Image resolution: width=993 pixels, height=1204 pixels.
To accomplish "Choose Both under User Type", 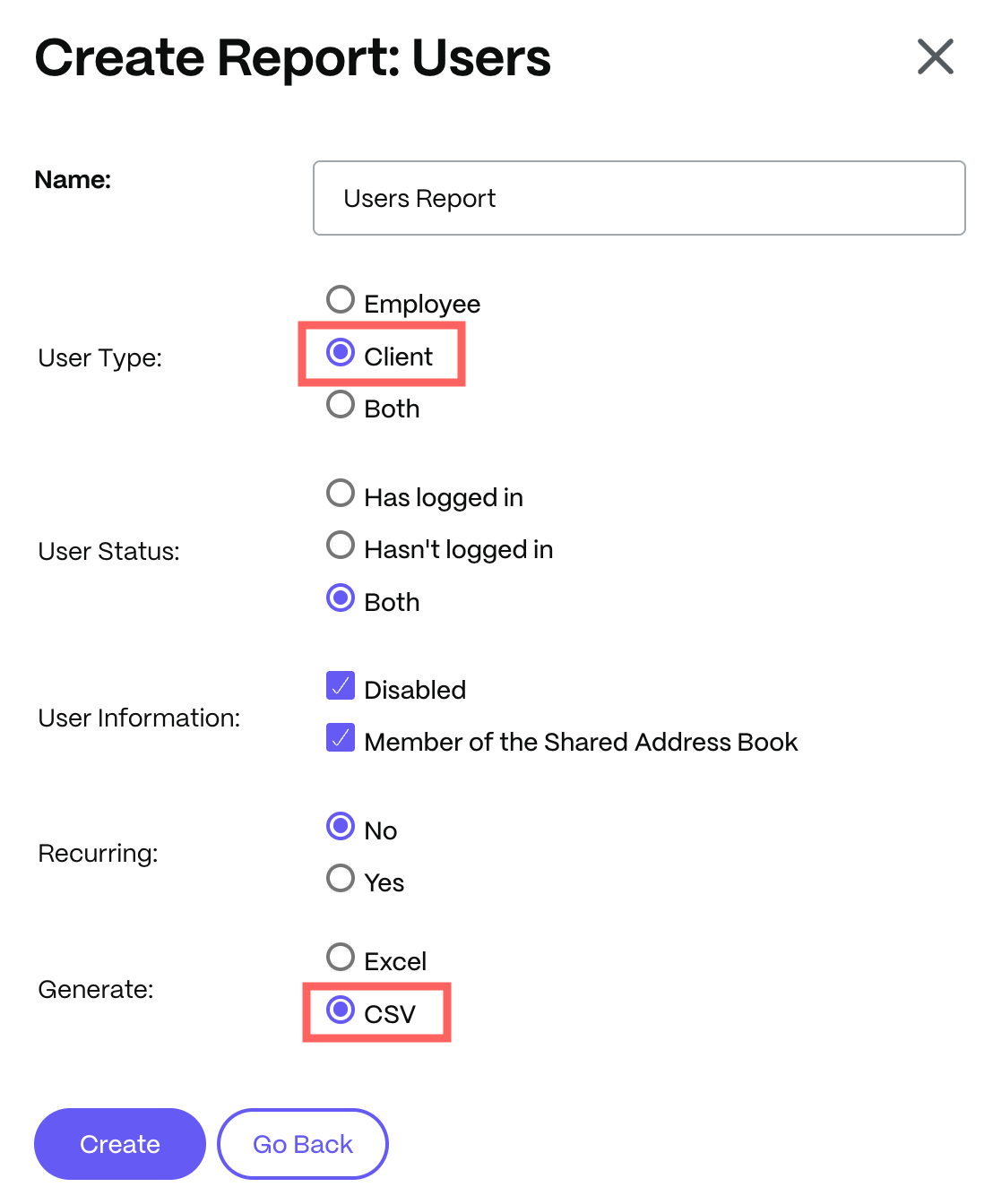I will pos(341,405).
